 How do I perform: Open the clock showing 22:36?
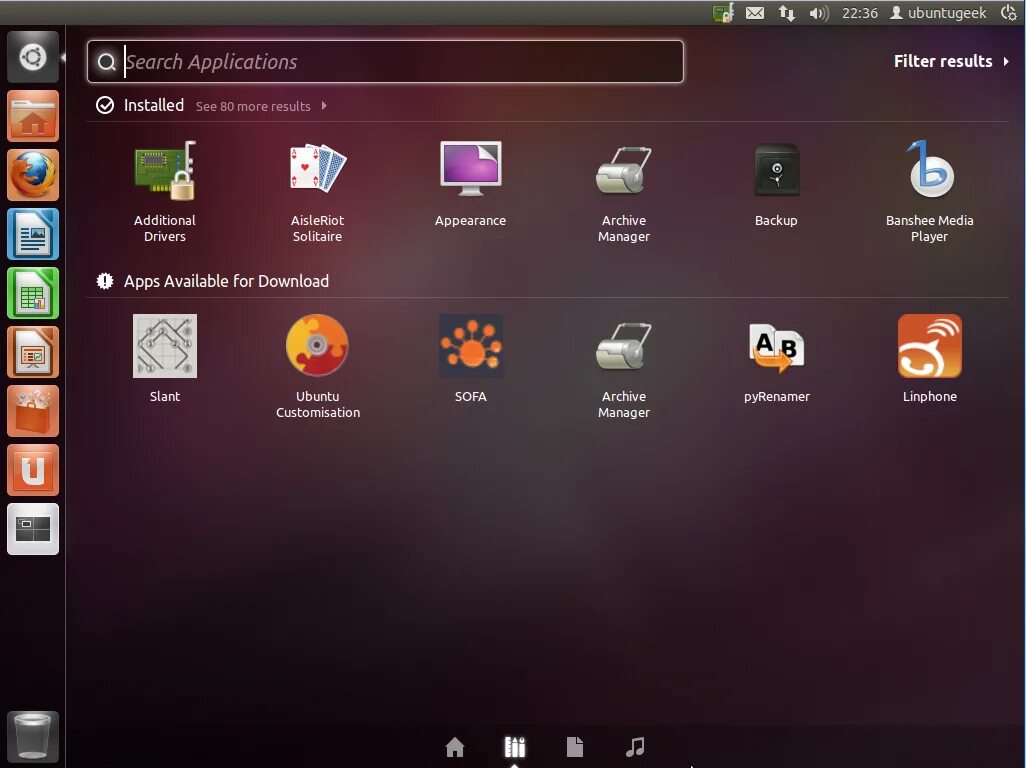860,13
